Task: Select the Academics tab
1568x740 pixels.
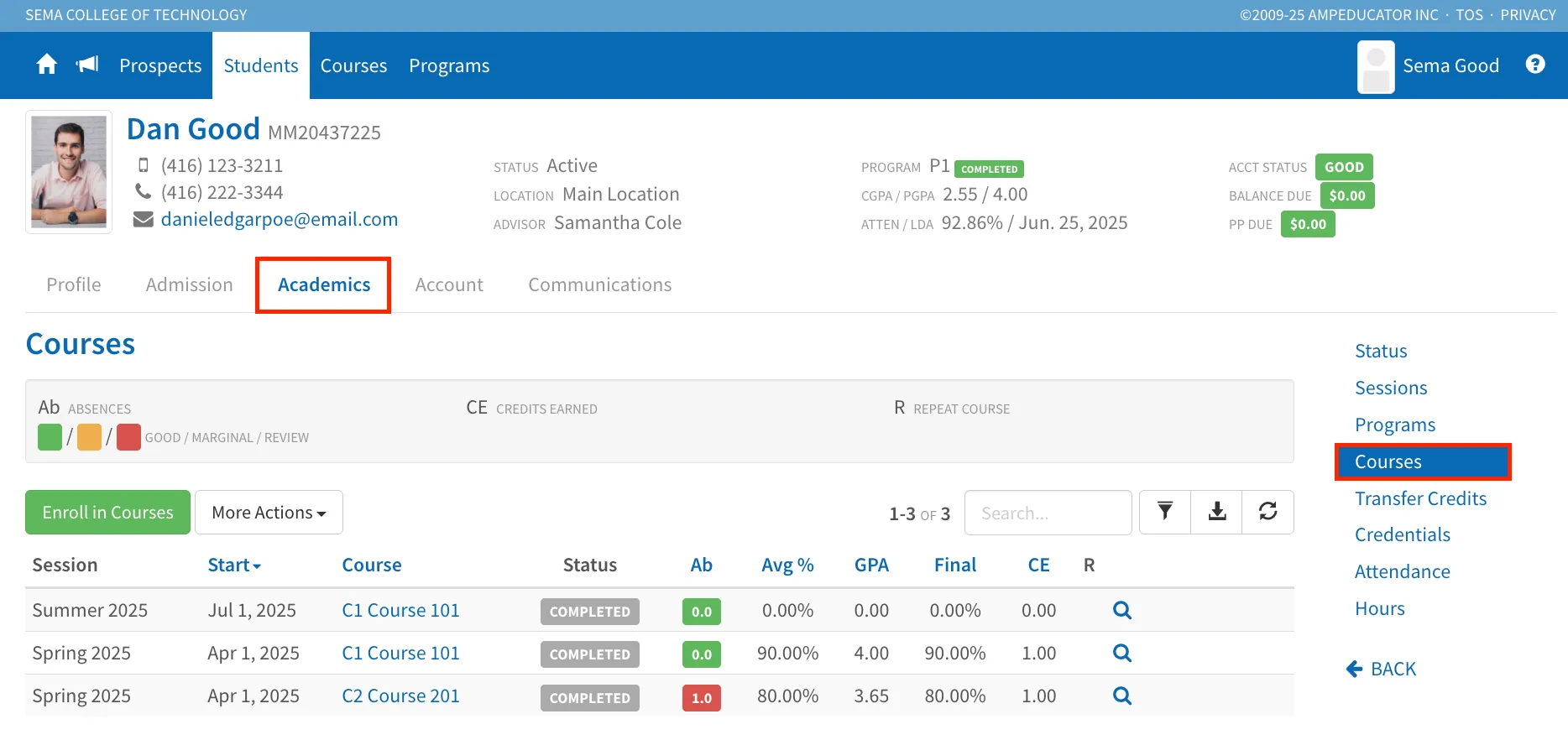Action: 324,285
